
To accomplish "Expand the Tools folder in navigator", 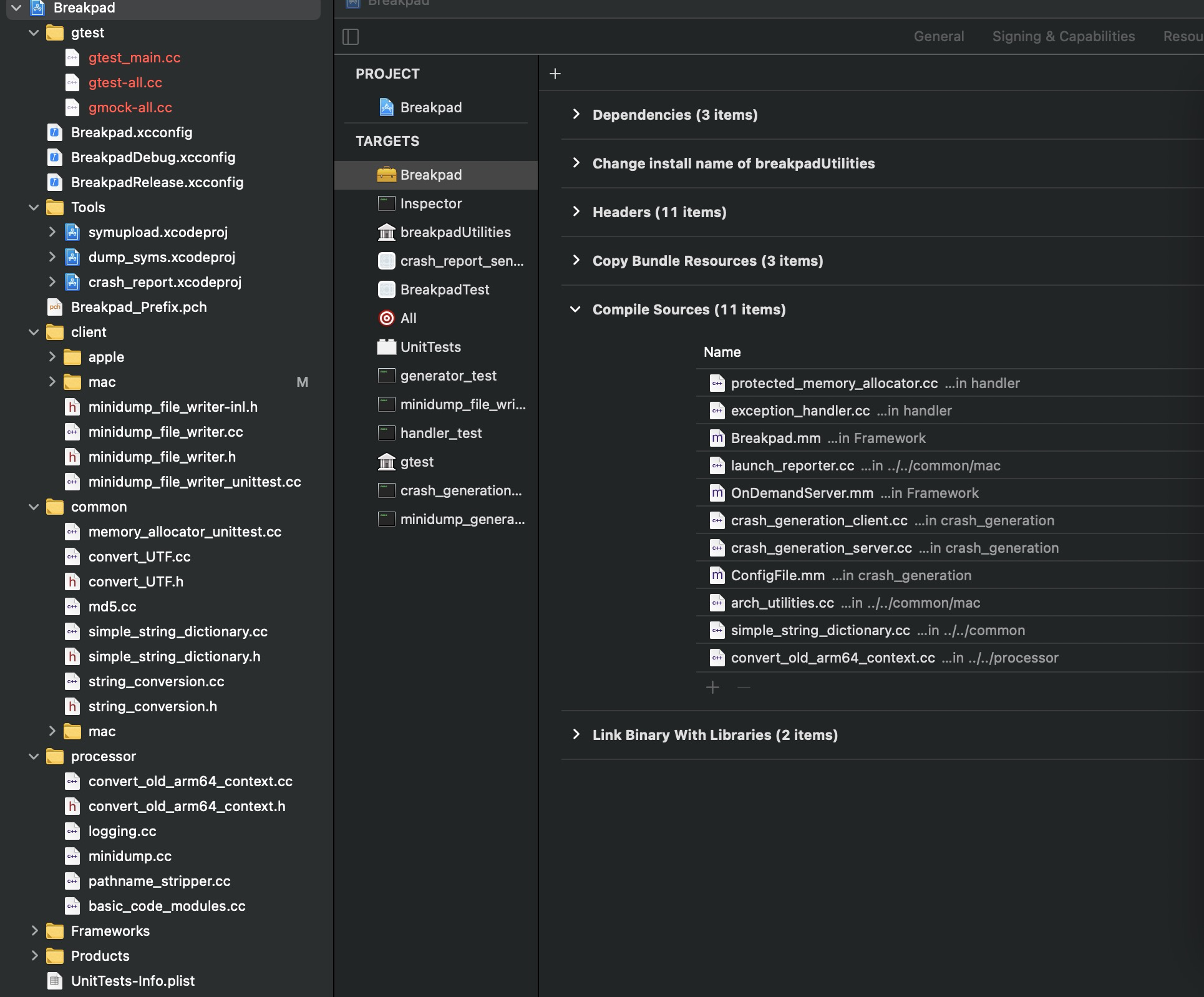I will point(33,207).
